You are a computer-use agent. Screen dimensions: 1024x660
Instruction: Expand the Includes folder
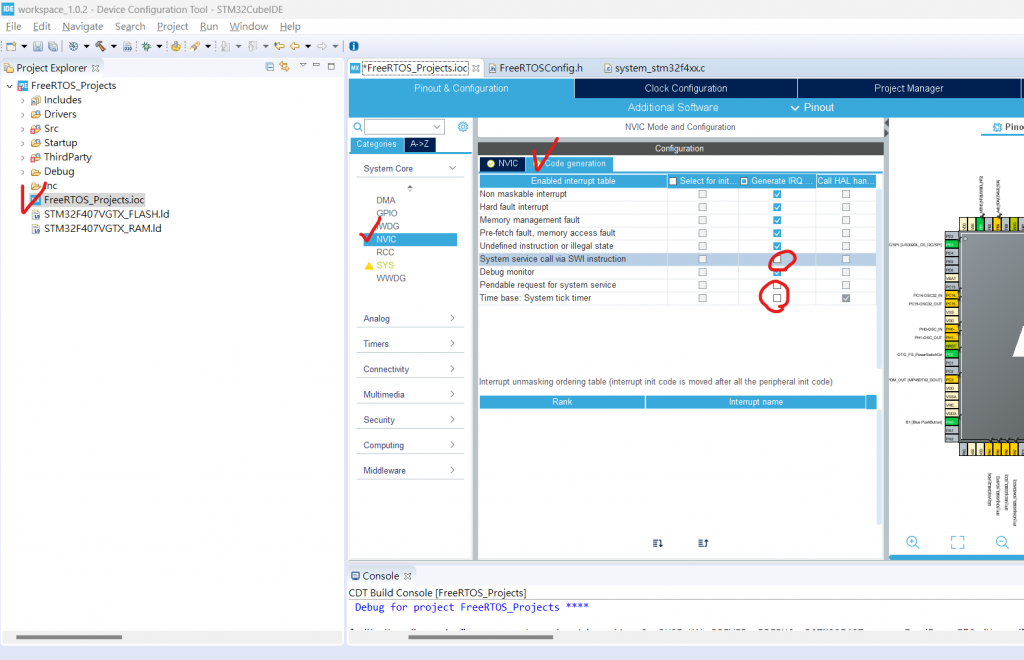[23, 100]
